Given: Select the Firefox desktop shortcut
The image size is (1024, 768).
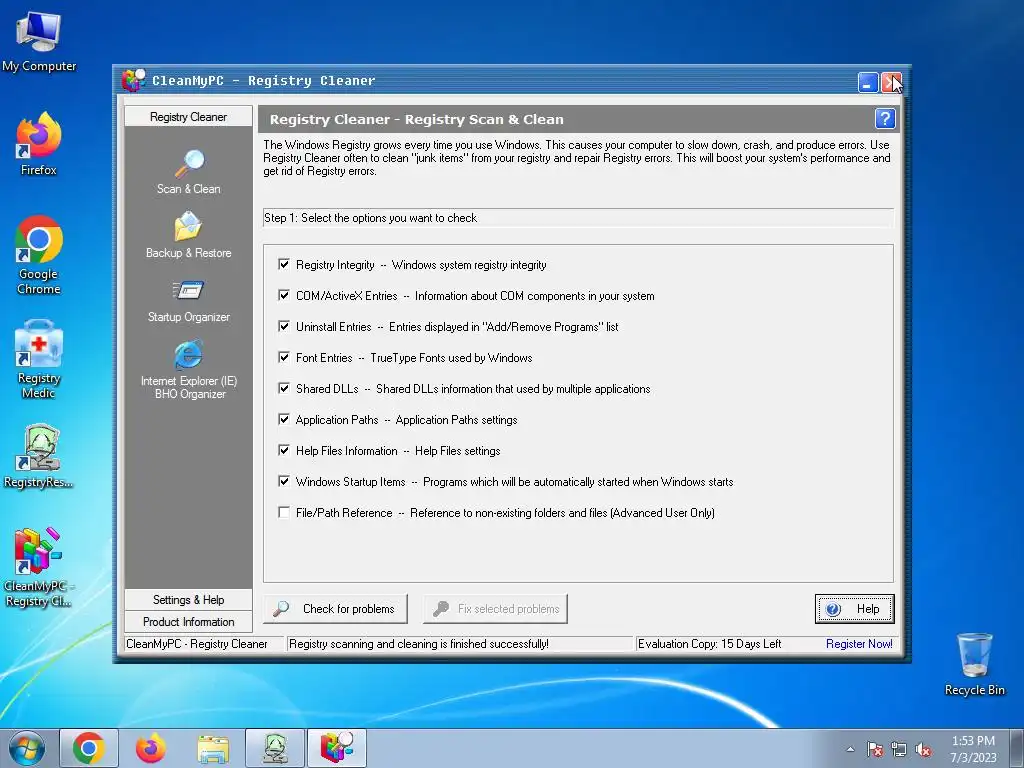Looking at the screenshot, I should pyautogui.click(x=39, y=144).
